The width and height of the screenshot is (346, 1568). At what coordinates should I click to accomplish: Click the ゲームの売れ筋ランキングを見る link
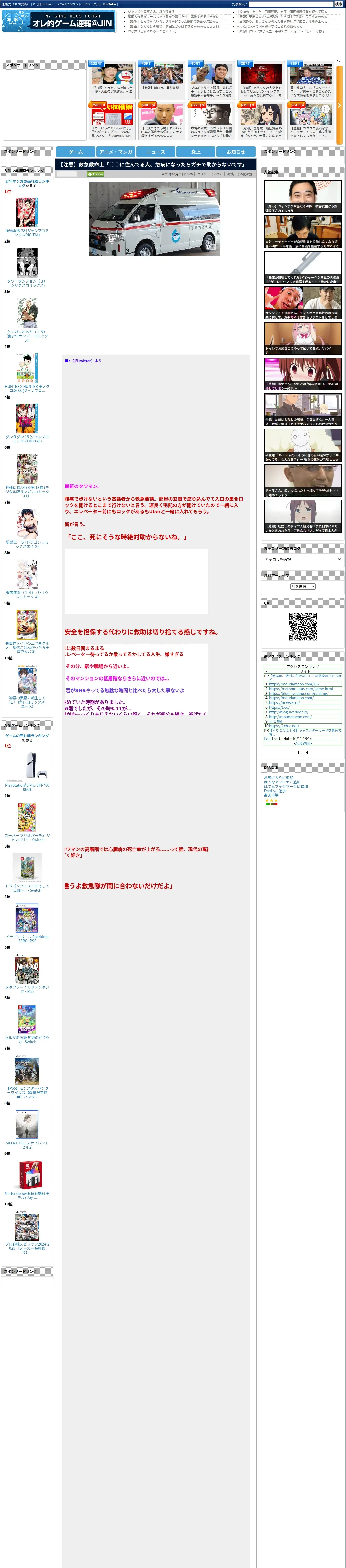pos(27,738)
